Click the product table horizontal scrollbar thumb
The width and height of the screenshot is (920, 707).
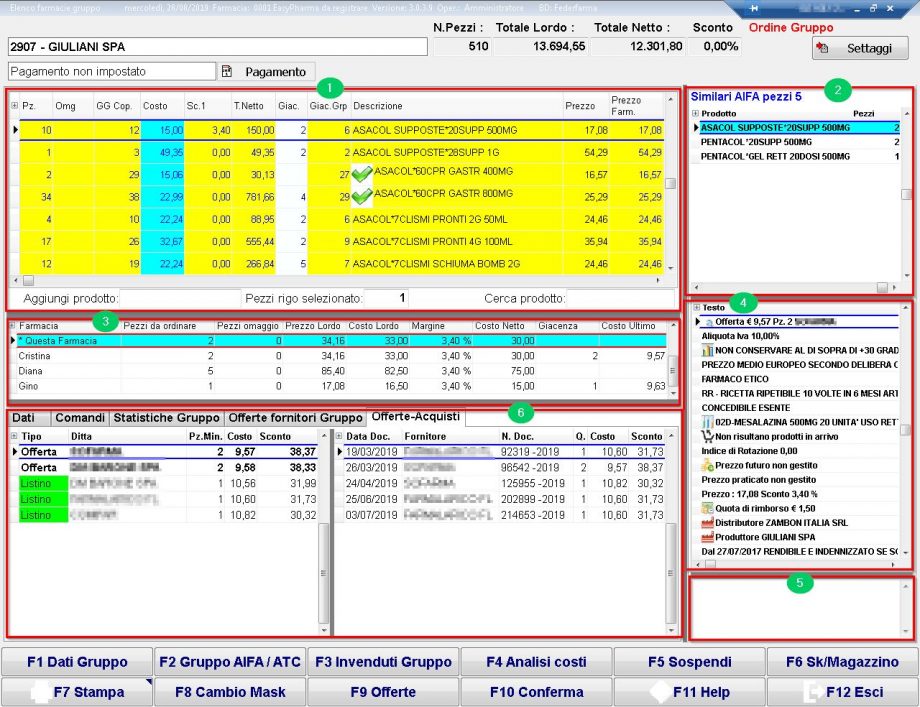click(28, 281)
